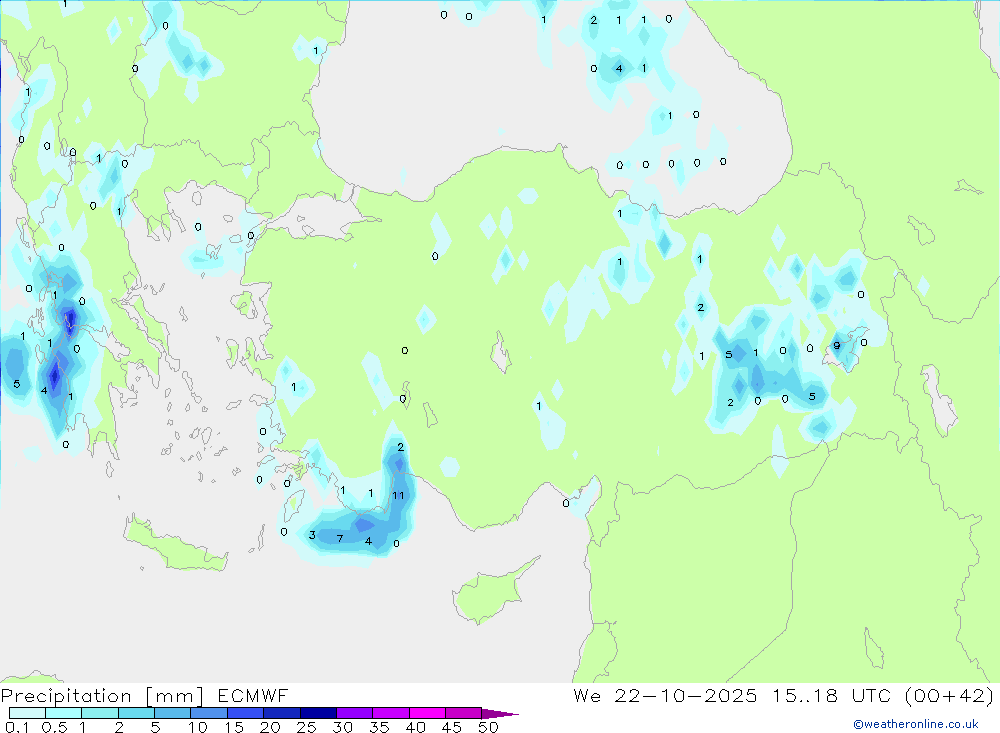Open the ©weatheronline.co.uk link
Image resolution: width=1000 pixels, height=733 pixels.
click(916, 724)
